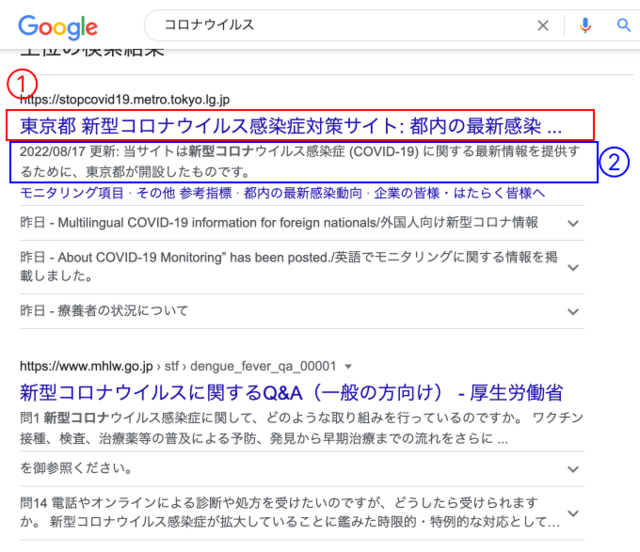The height and width of the screenshot is (552, 640).
Task: Click the https://www.mhlw.go.jp breadcrumb URL
Action: [x=86, y=366]
